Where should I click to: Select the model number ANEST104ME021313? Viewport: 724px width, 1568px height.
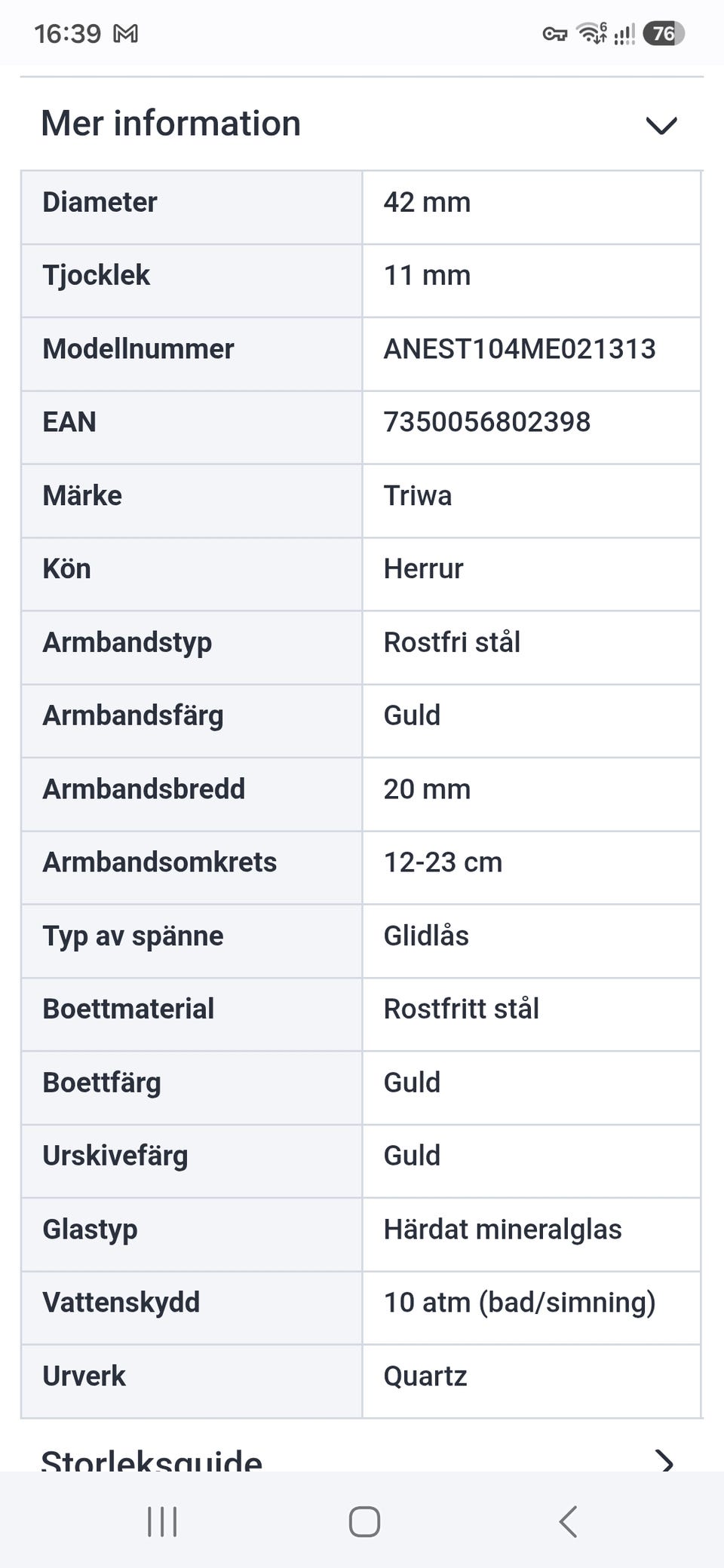pos(520,349)
